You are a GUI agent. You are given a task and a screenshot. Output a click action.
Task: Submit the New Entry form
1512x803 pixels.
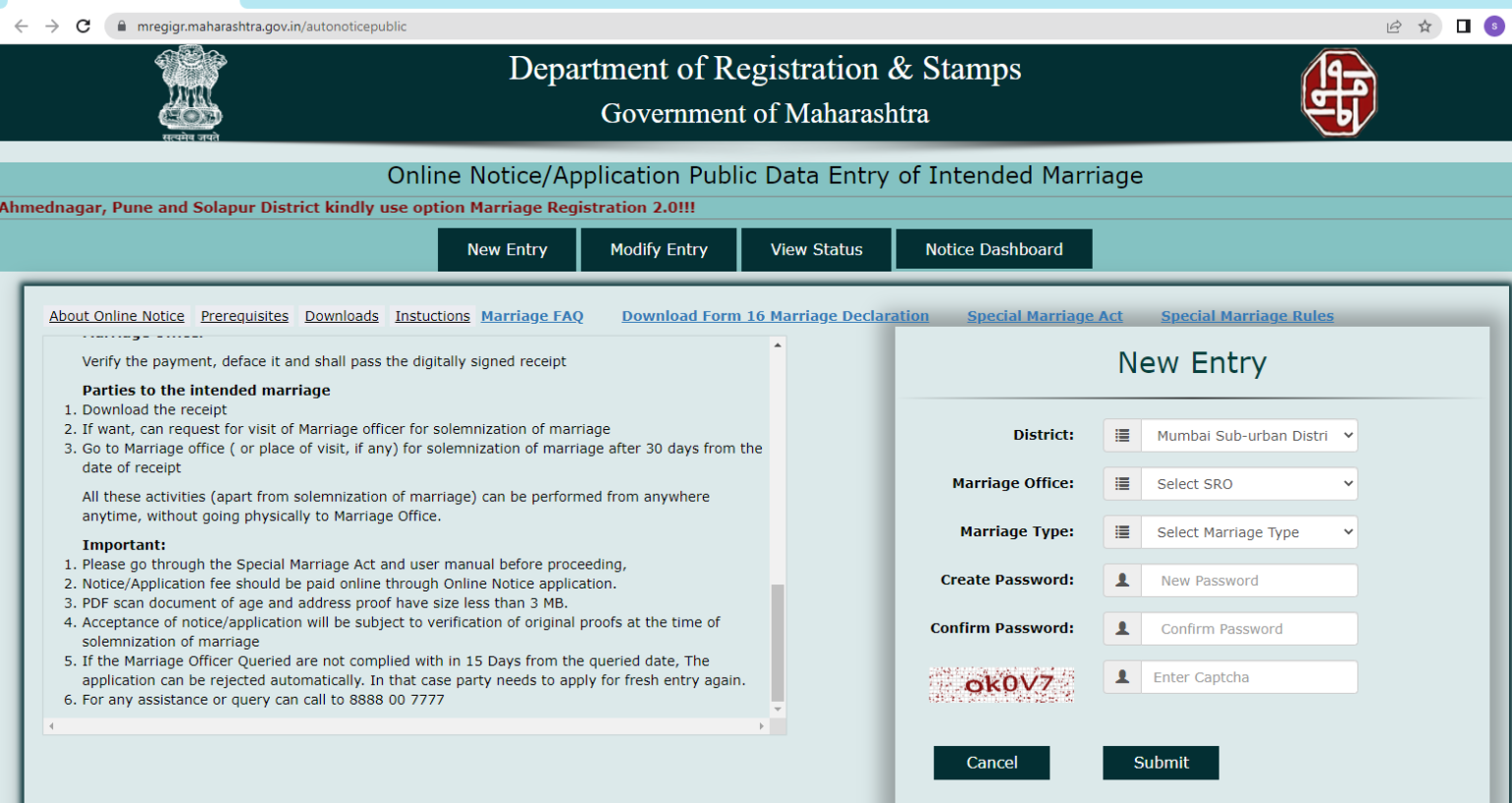click(x=1161, y=762)
